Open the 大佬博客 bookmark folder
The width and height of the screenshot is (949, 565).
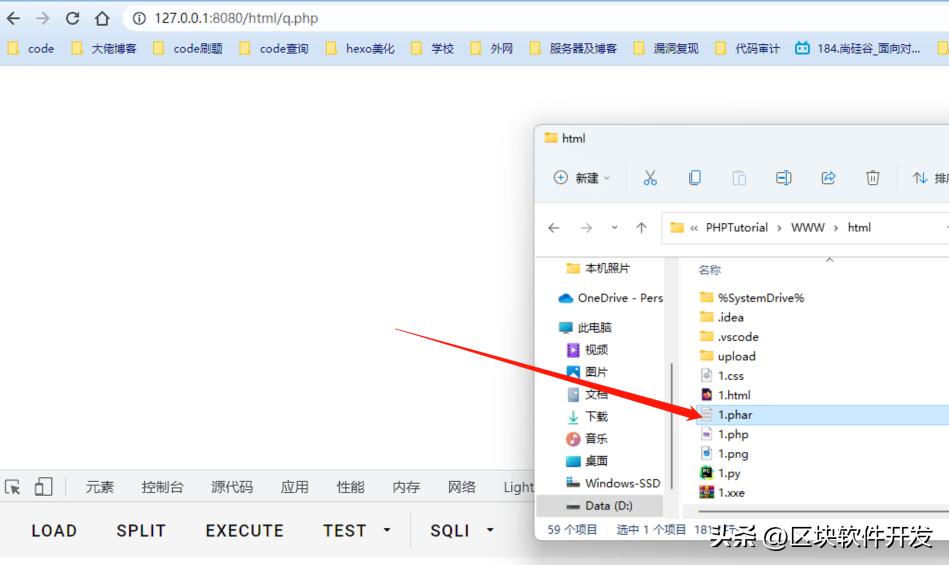coord(103,48)
